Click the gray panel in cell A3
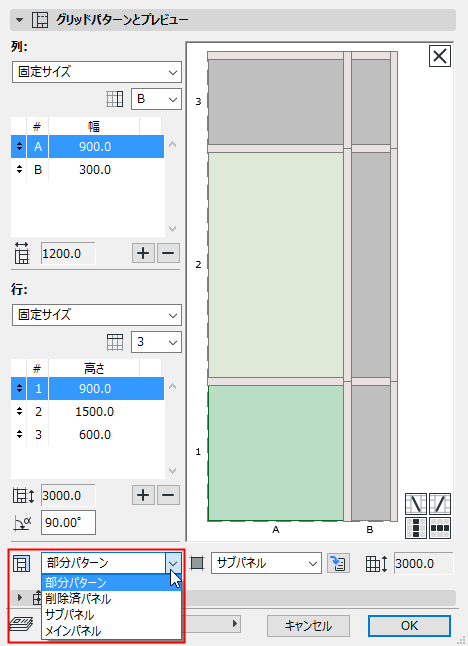Image resolution: width=468 pixels, height=646 pixels. (x=276, y=102)
